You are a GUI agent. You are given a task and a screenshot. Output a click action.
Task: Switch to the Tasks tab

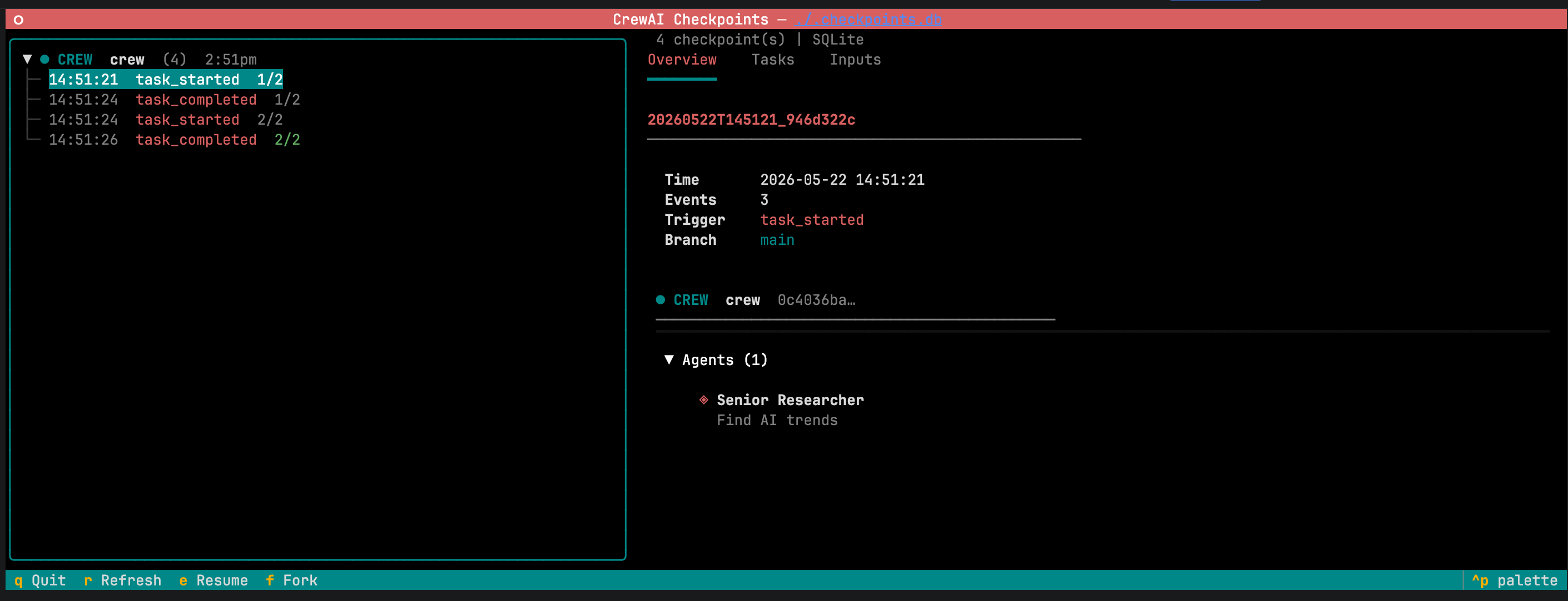pyautogui.click(x=772, y=60)
